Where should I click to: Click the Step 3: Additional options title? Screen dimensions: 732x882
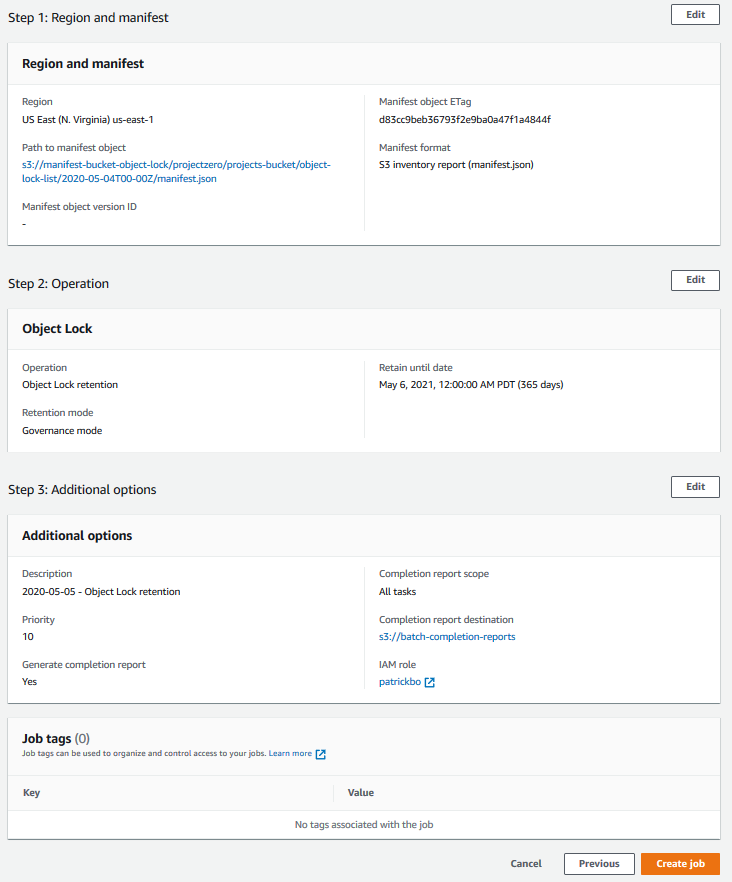(82, 489)
